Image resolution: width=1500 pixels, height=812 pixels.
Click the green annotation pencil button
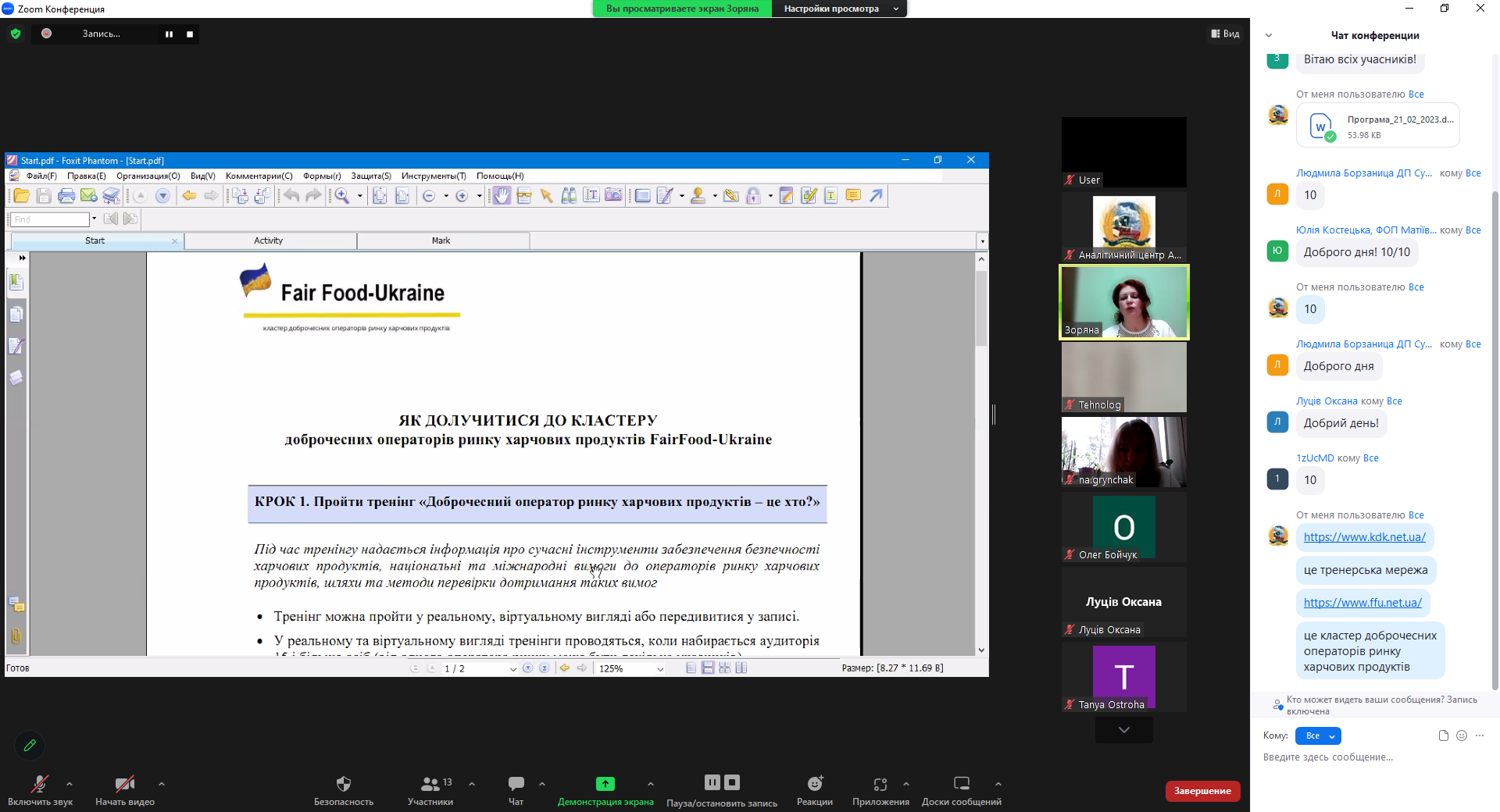tap(30, 746)
